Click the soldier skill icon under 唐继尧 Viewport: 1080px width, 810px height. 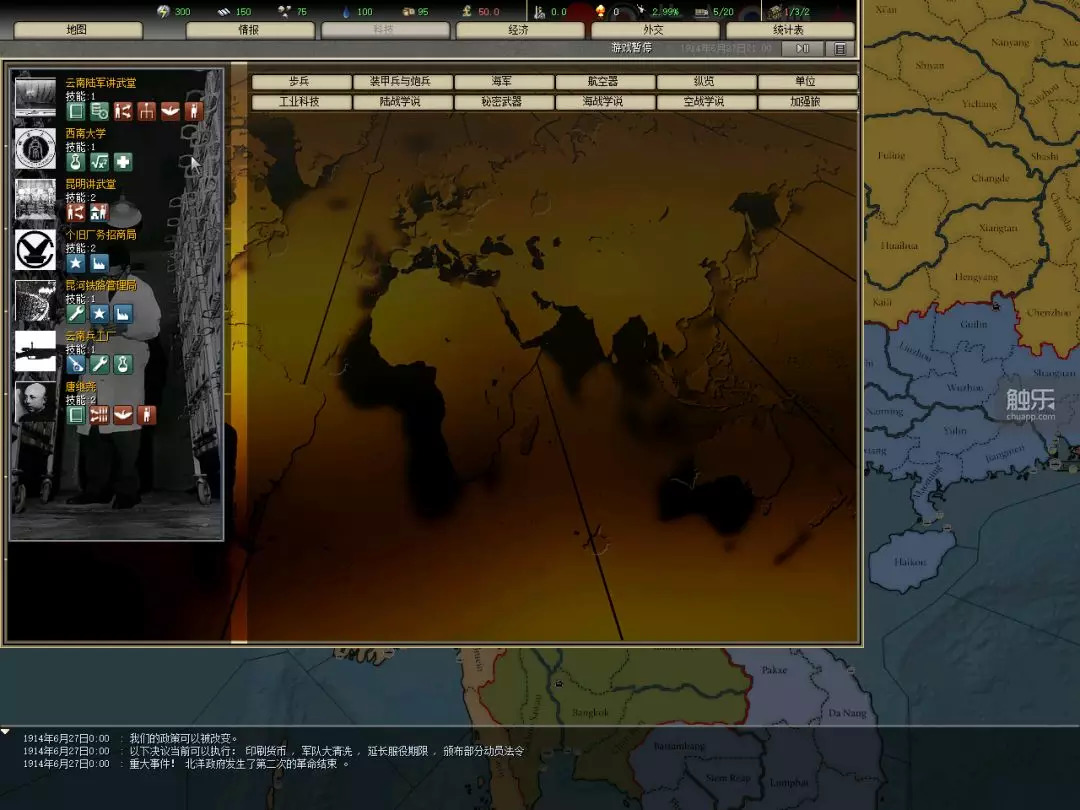pyautogui.click(x=146, y=415)
